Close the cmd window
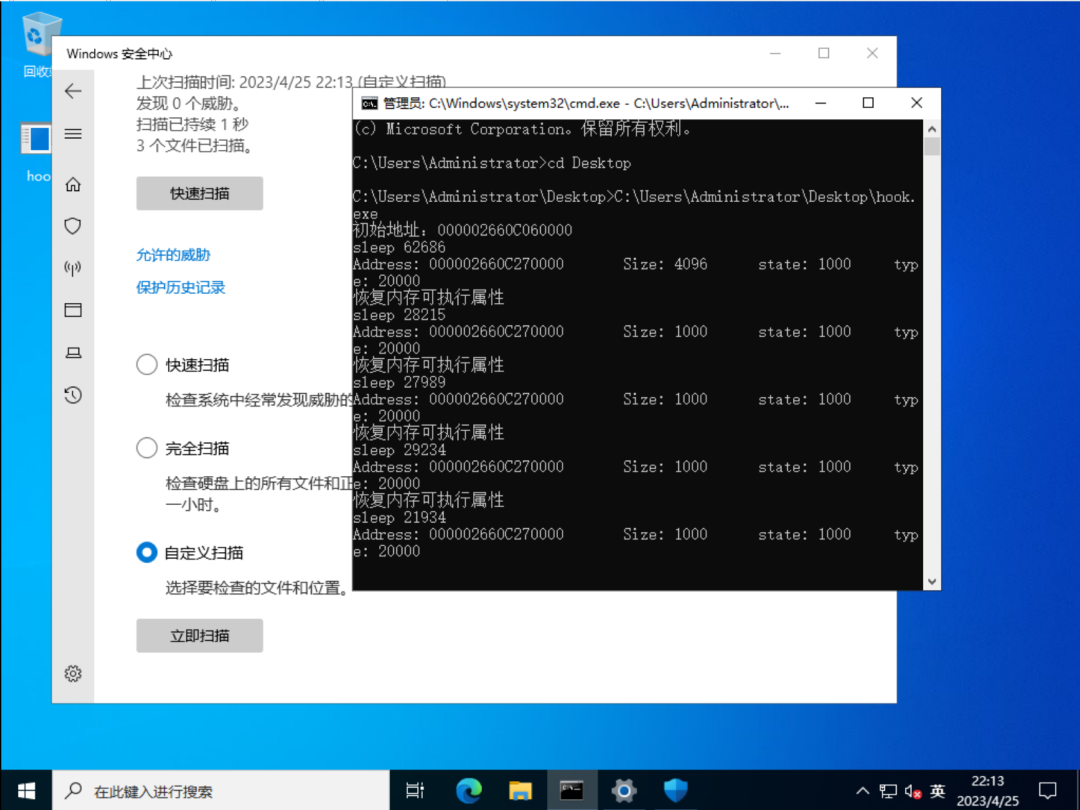The image size is (1080, 810). (x=916, y=103)
